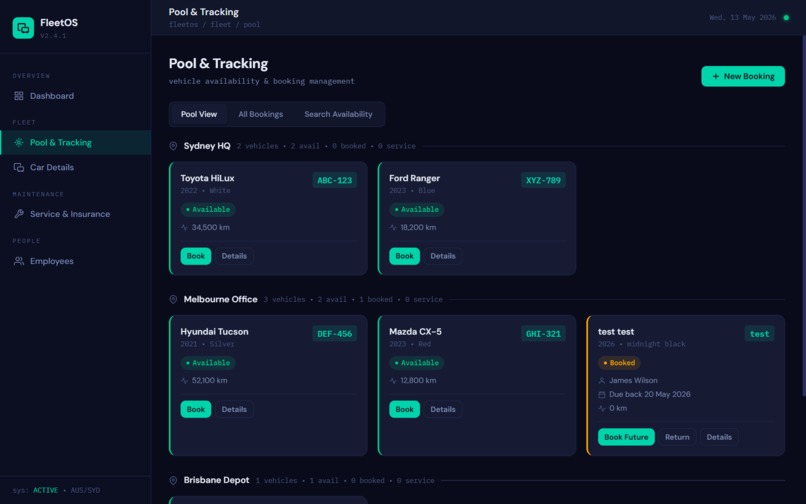The image size is (806, 504).
Task: Click the James Wilson name
Action: 633,381
